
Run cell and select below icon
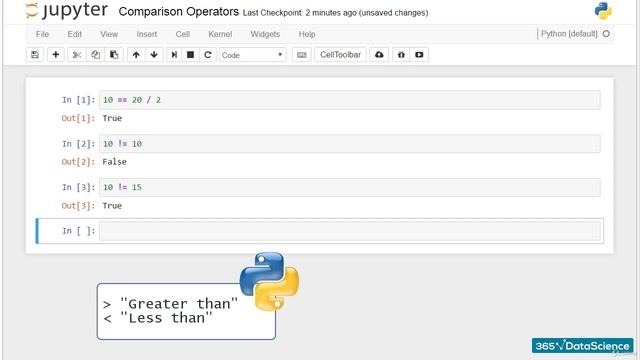[174, 55]
